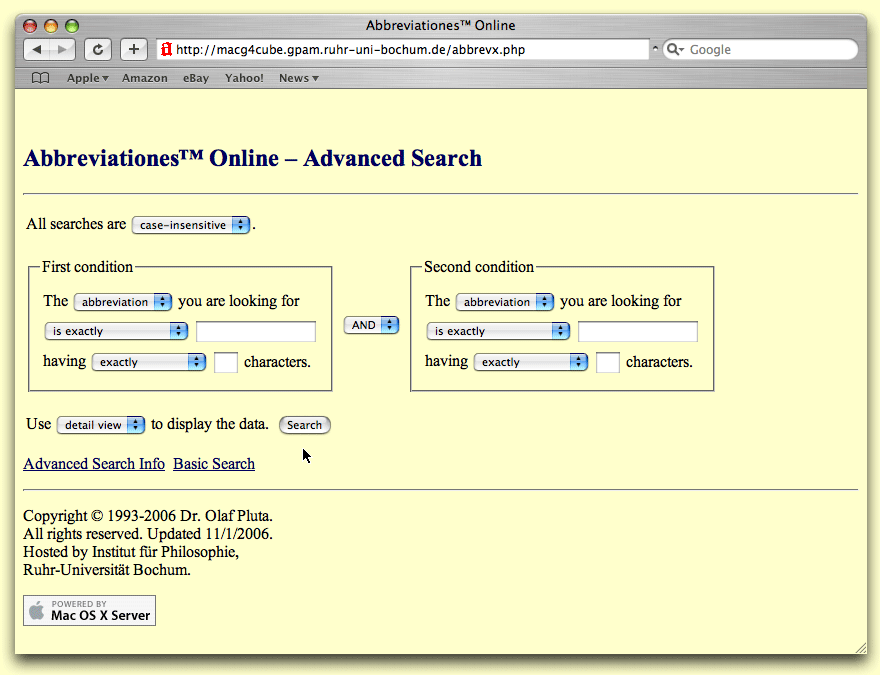Click First condition search text field
Image resolution: width=880 pixels, height=675 pixels.
256,331
